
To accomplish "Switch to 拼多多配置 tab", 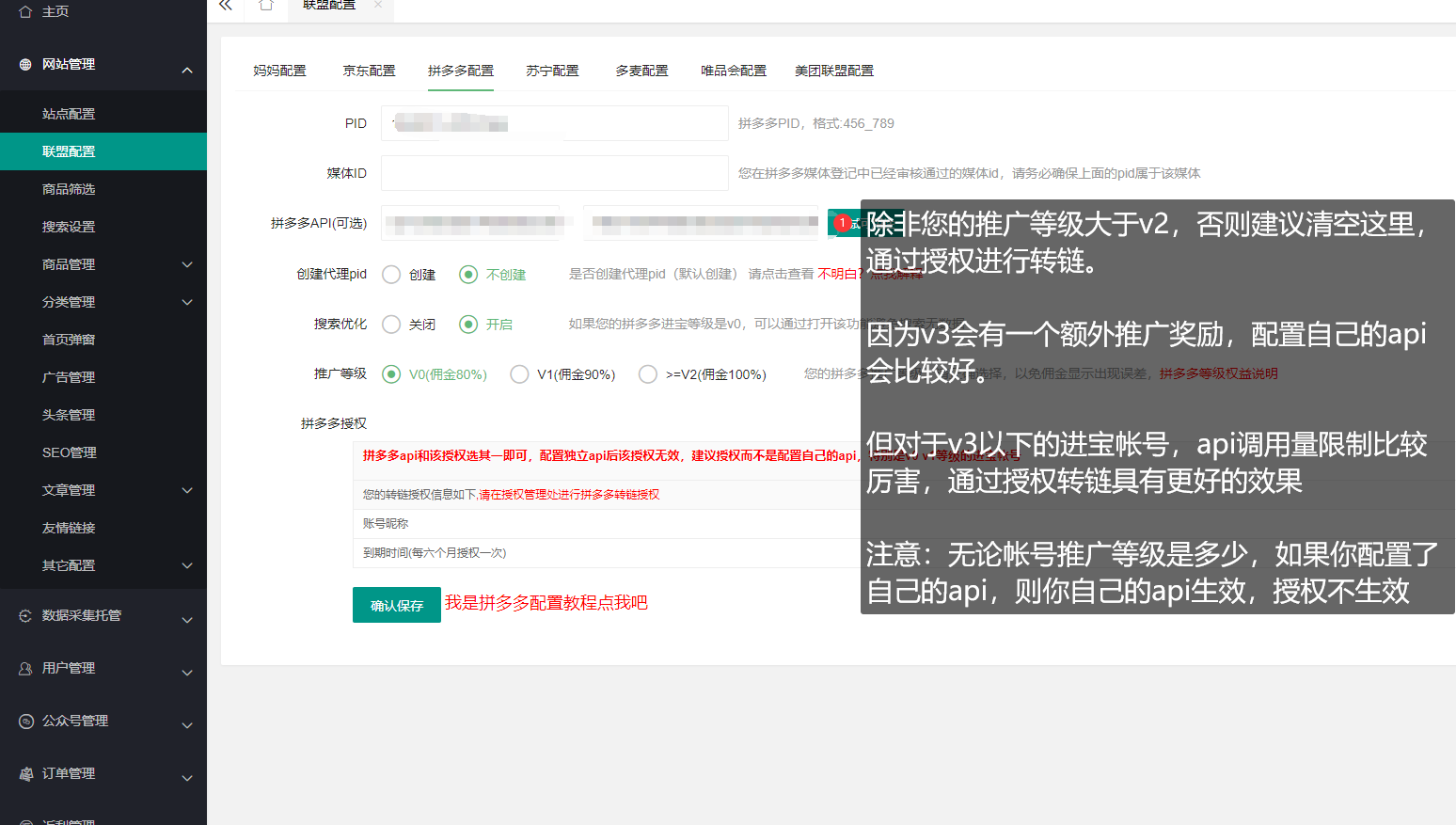I will point(461,71).
